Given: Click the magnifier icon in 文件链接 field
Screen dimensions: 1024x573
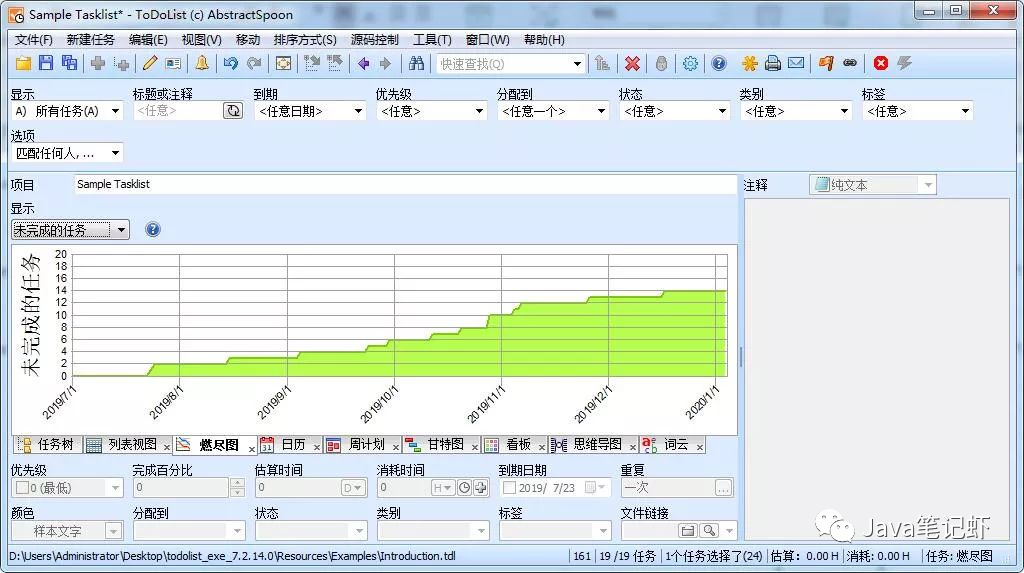Looking at the screenshot, I should [710, 531].
